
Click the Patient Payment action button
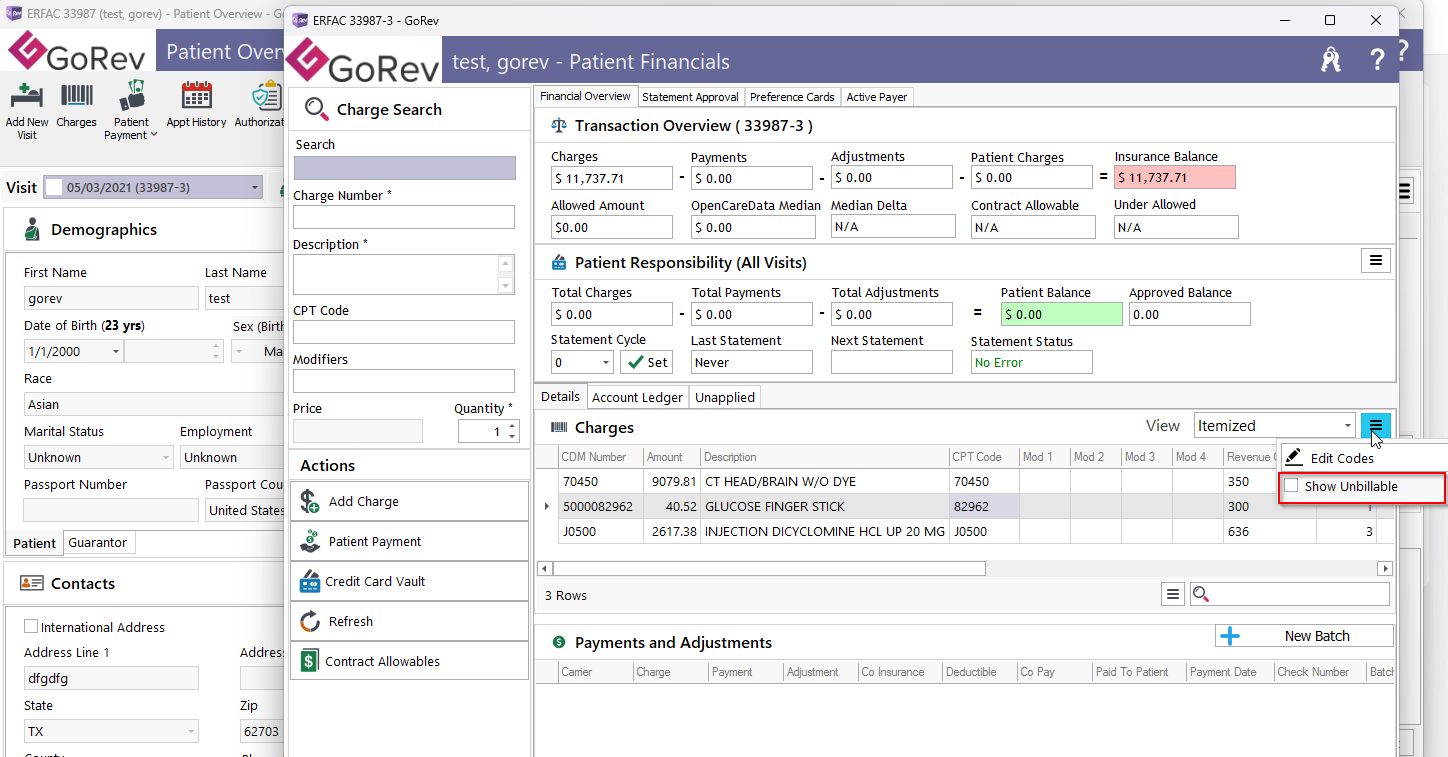pos(409,541)
